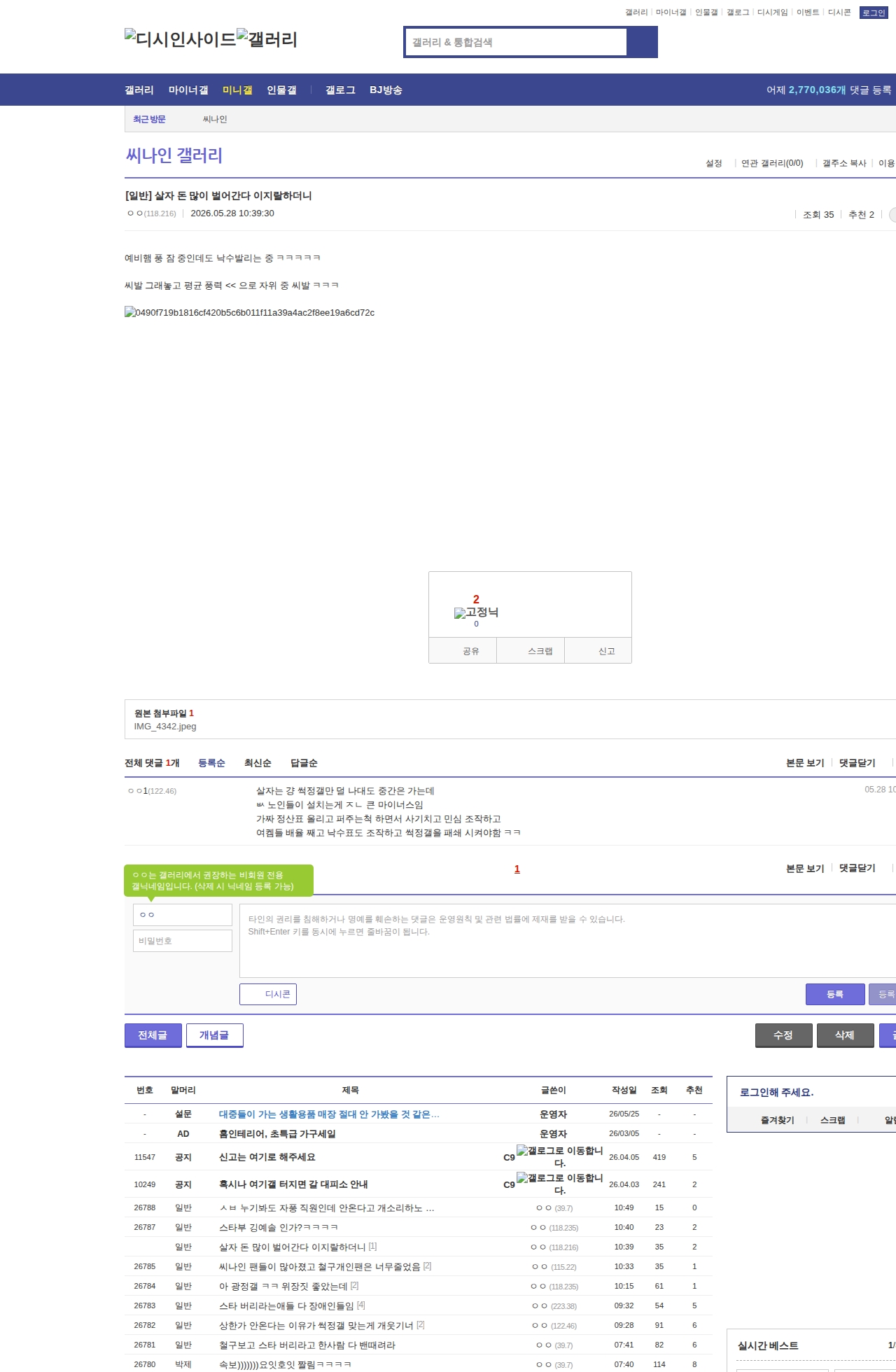Show 개념글 posts
The width and height of the screenshot is (896, 1372).
pos(215,1035)
